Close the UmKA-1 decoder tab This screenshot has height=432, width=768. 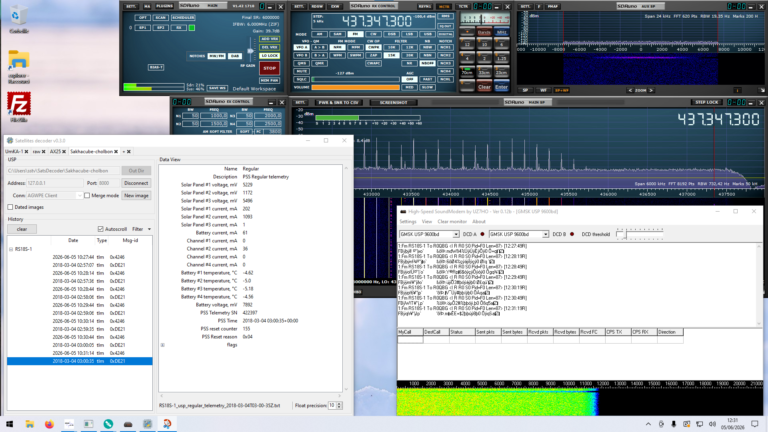26,152
